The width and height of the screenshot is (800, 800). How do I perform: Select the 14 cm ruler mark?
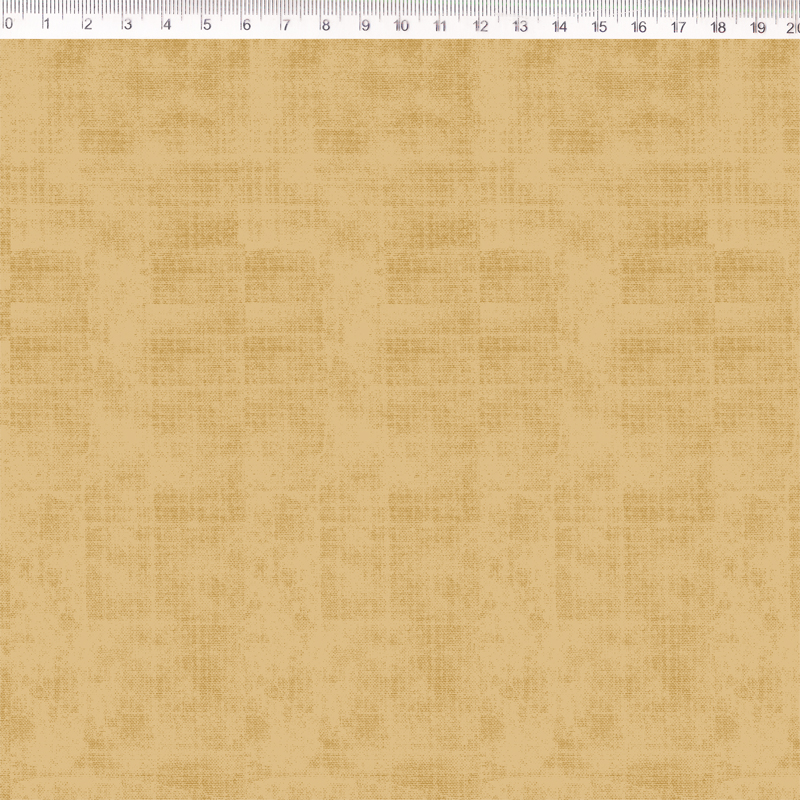tap(559, 24)
